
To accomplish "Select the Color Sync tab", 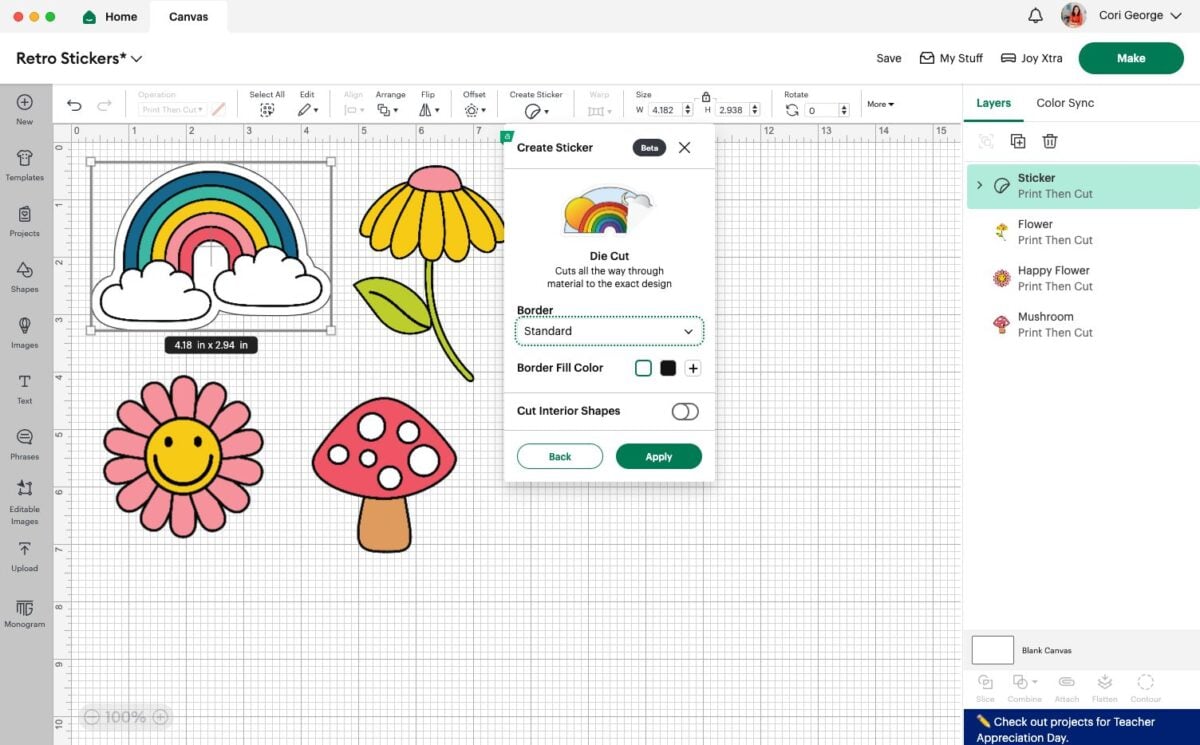I will tap(1065, 103).
